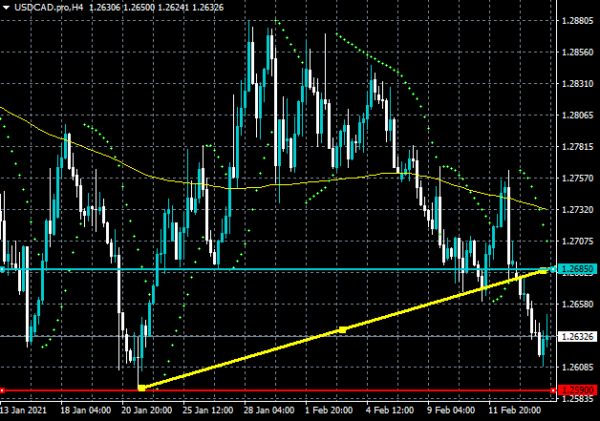Click the 1.26306 open price value in header
This screenshot has height=421, width=600.
105,7
